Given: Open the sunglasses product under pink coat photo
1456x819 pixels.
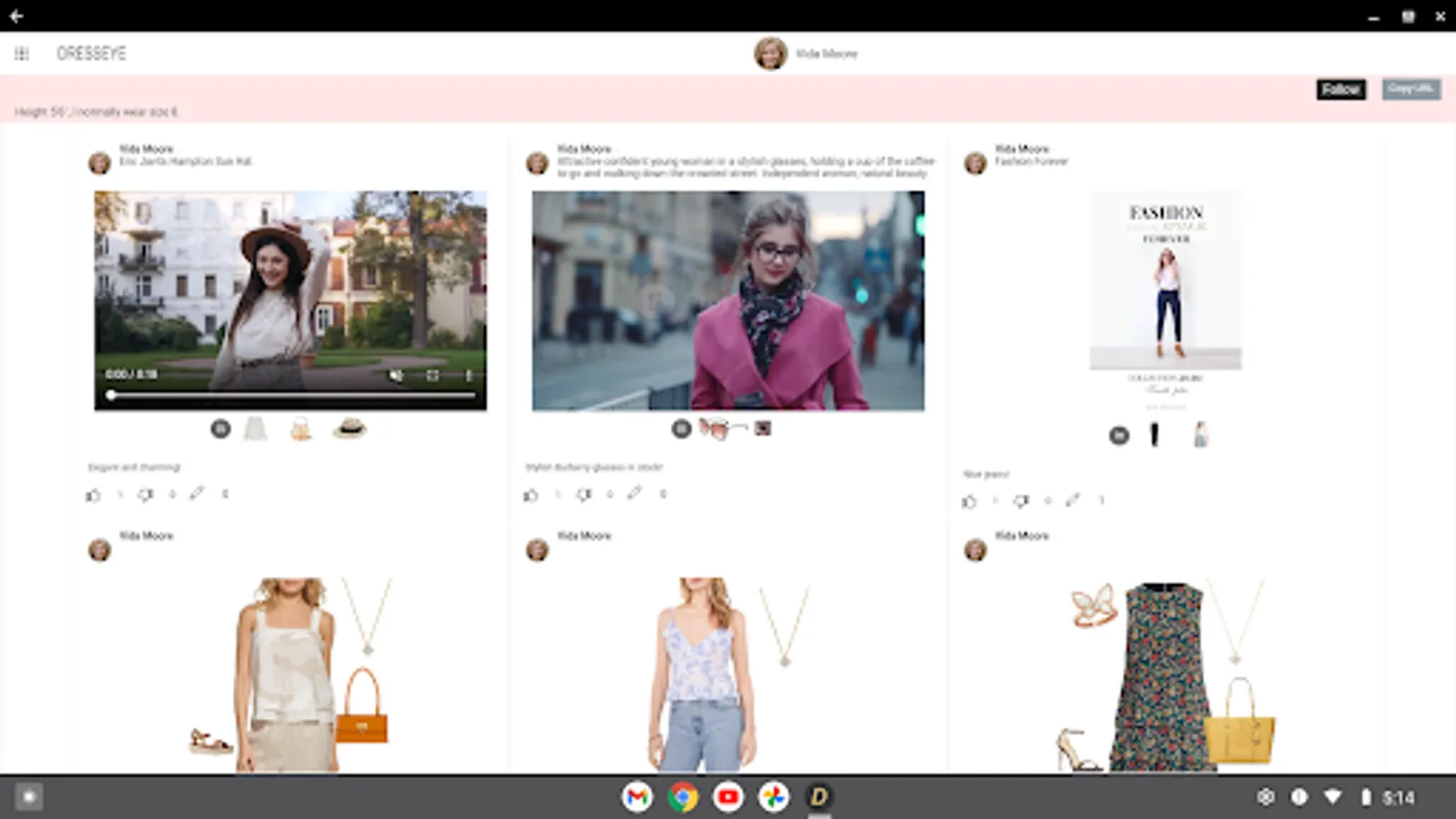Looking at the screenshot, I should coord(714,429).
